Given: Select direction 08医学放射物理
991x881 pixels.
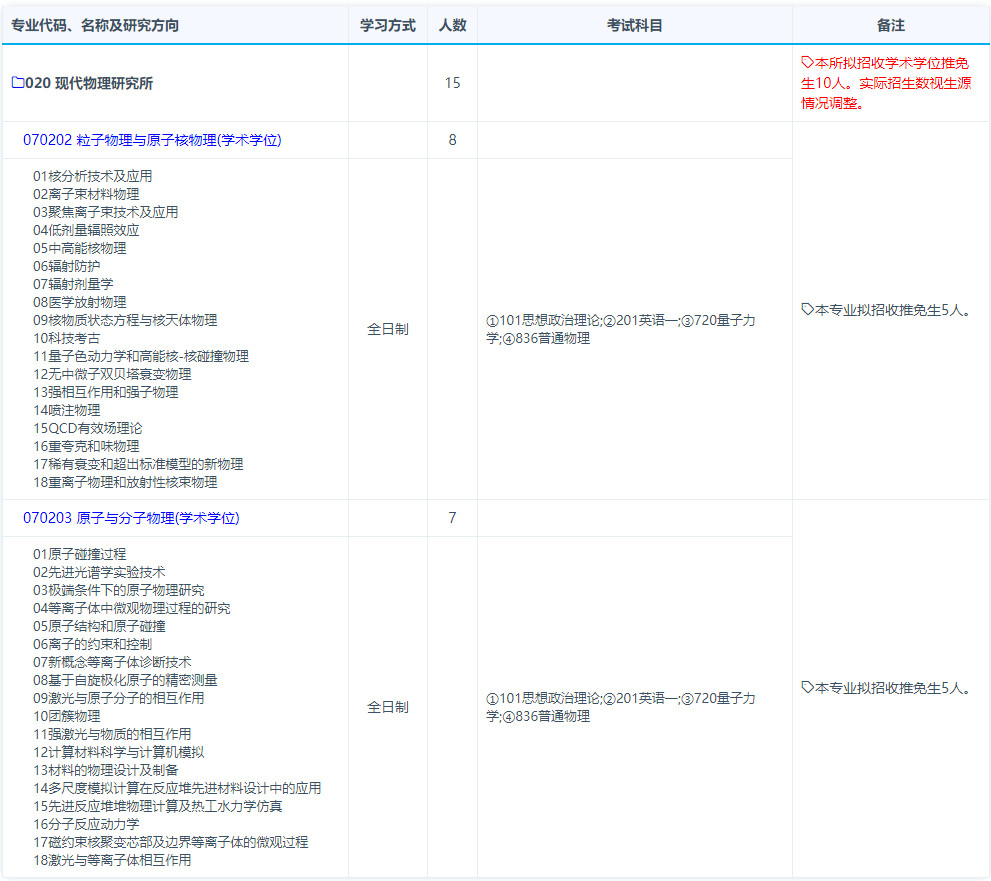Looking at the screenshot, I should click(x=80, y=302).
